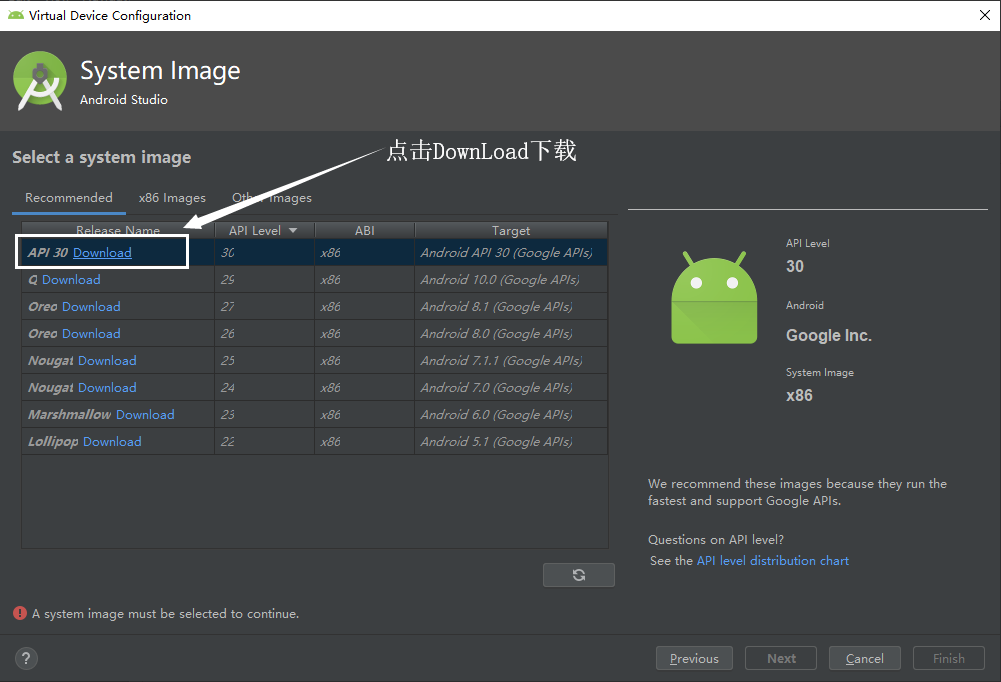Cancel the virtual device configuration

point(864,658)
